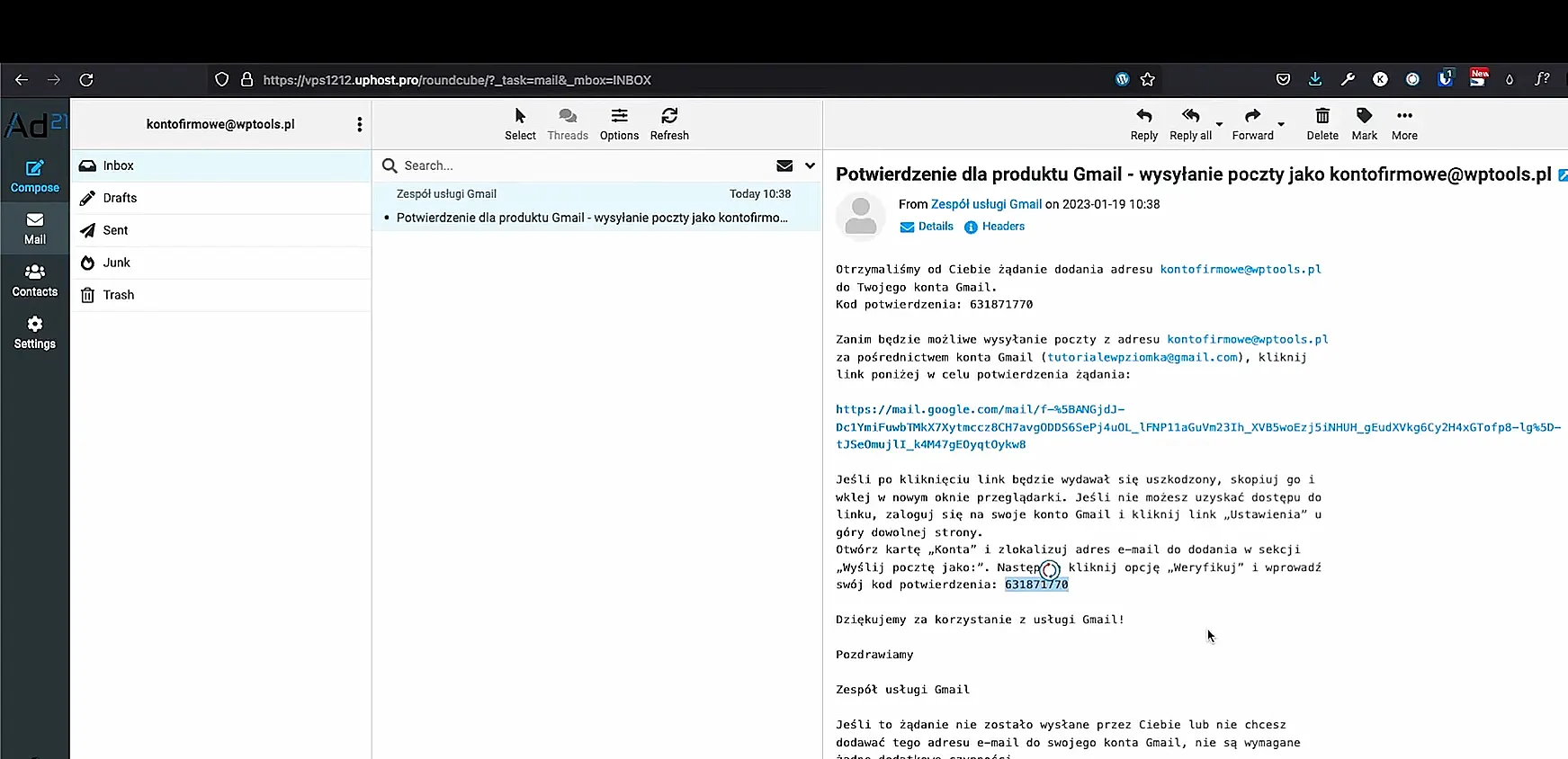Toggle the Select messages mode
The height and width of the screenshot is (759, 1568).
click(520, 123)
